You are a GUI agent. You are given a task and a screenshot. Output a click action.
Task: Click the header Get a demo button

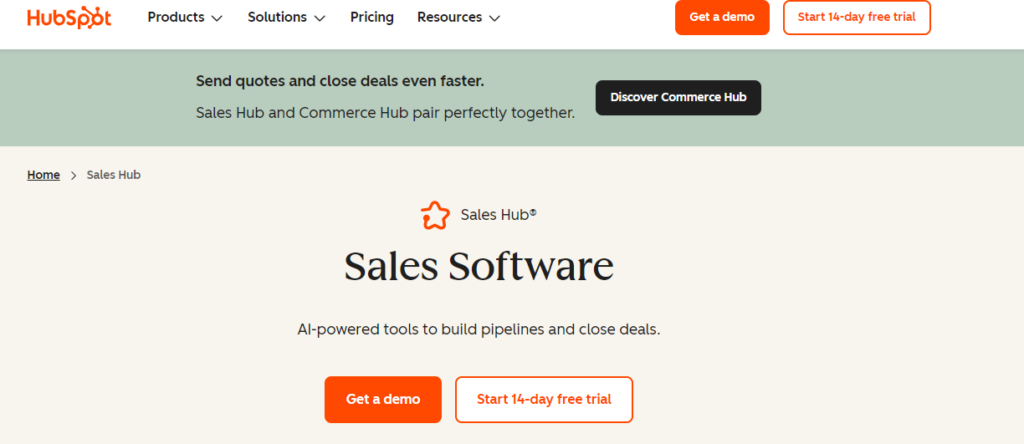pyautogui.click(x=722, y=18)
